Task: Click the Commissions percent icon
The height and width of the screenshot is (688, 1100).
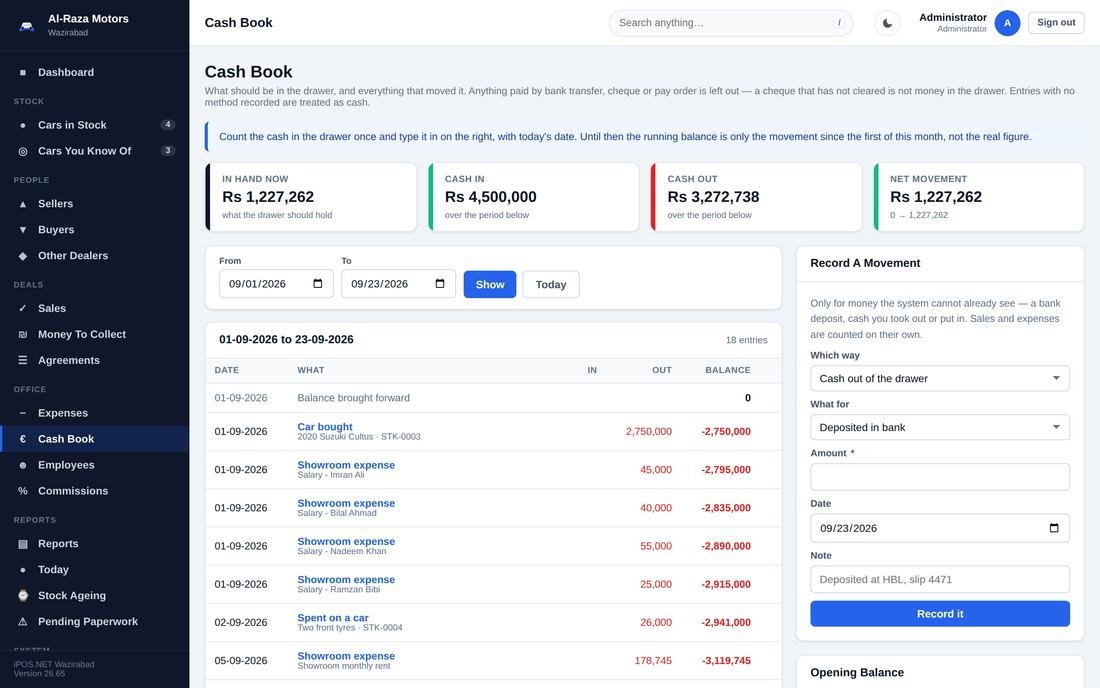Action: pyautogui.click(x=22, y=490)
